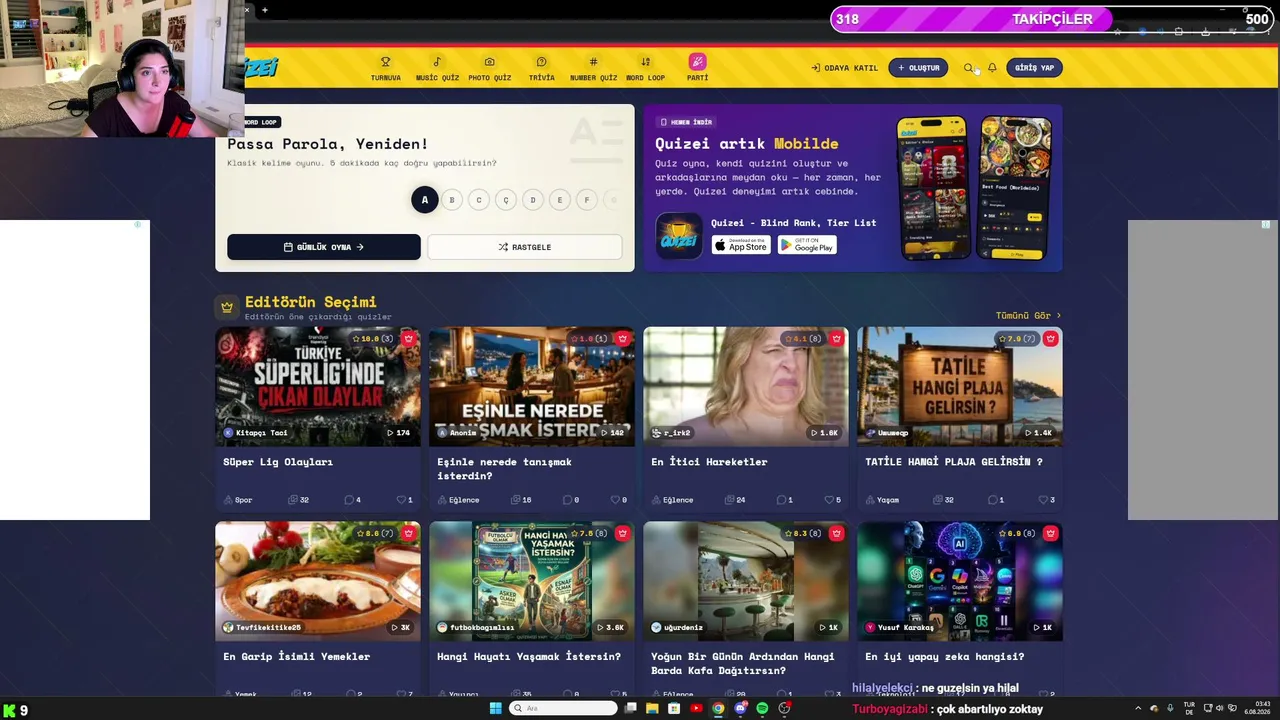Screen dimensions: 1280x720
Task: Open author Yusuf Karakaş profile
Action: click(x=899, y=628)
